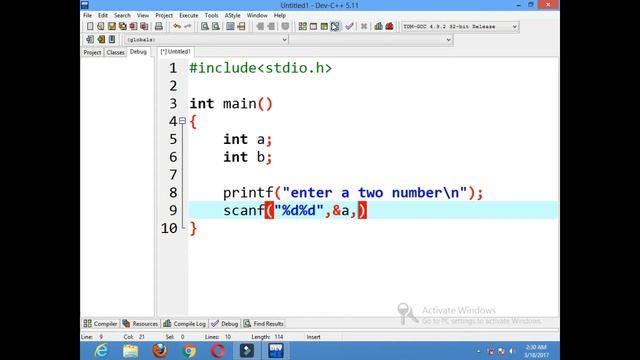The image size is (640, 360).
Task: Click the Redo arrow icon
Action: click(188, 27)
